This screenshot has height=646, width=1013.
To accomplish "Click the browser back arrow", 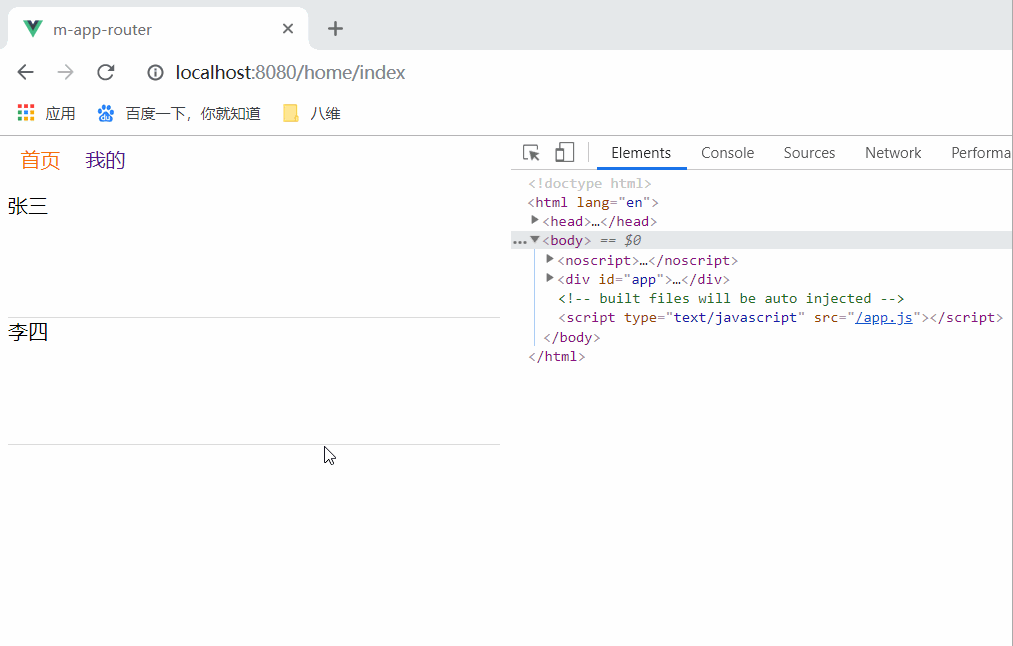I will 25,72.
